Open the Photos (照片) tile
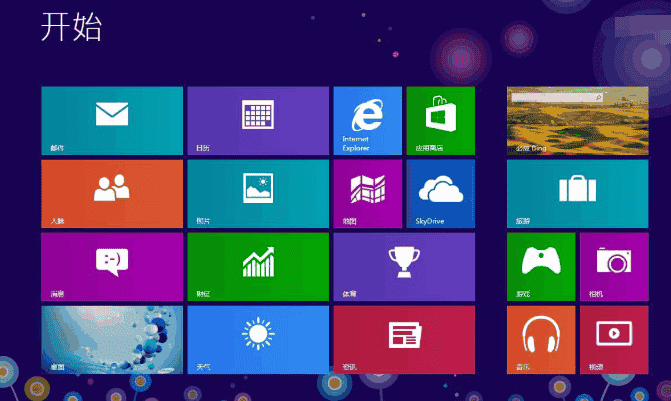The image size is (671, 401). click(258, 194)
